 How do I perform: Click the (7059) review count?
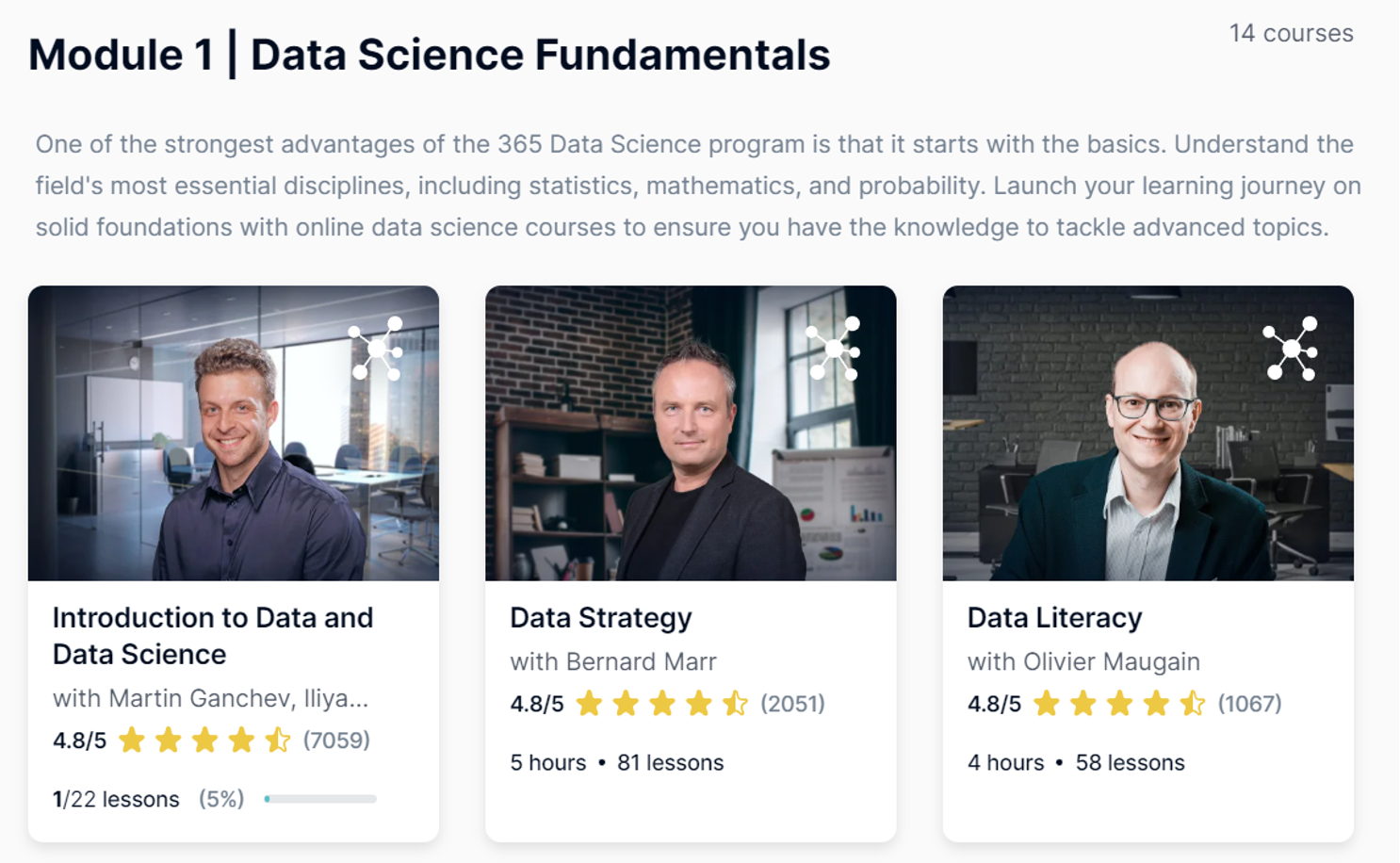tap(336, 741)
